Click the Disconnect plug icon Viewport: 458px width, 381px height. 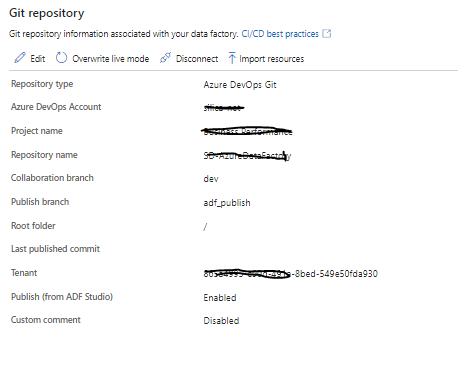click(x=165, y=58)
